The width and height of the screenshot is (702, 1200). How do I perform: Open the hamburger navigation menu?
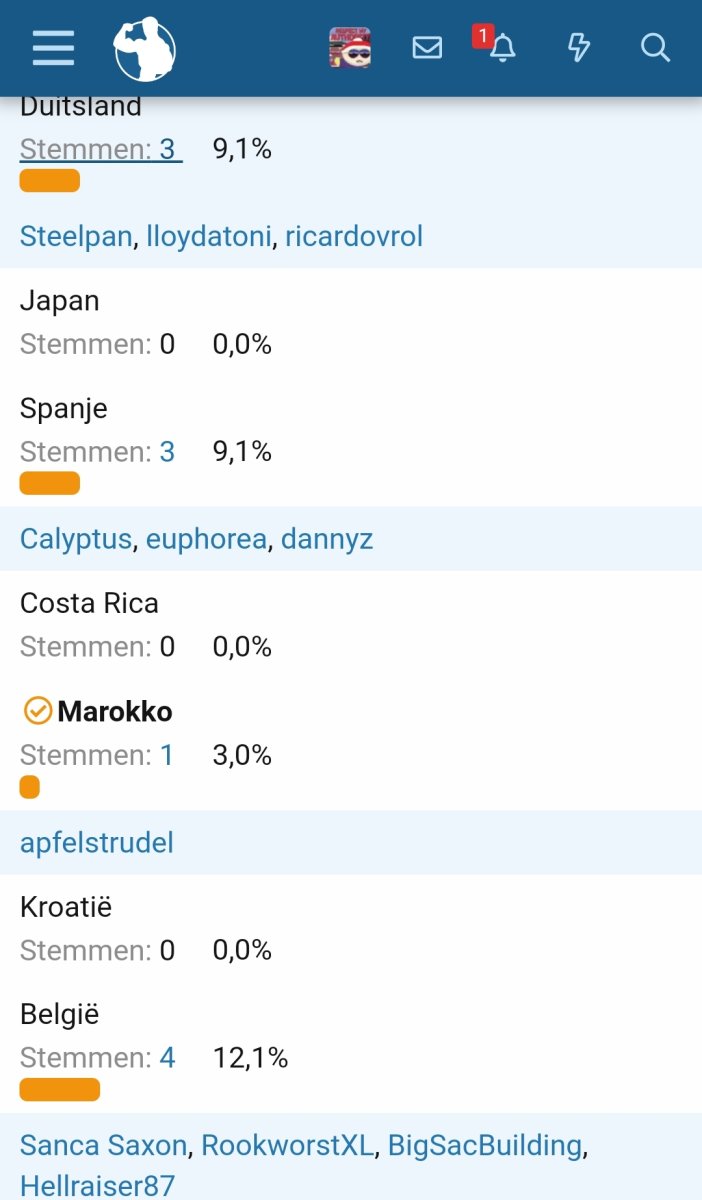(53, 48)
